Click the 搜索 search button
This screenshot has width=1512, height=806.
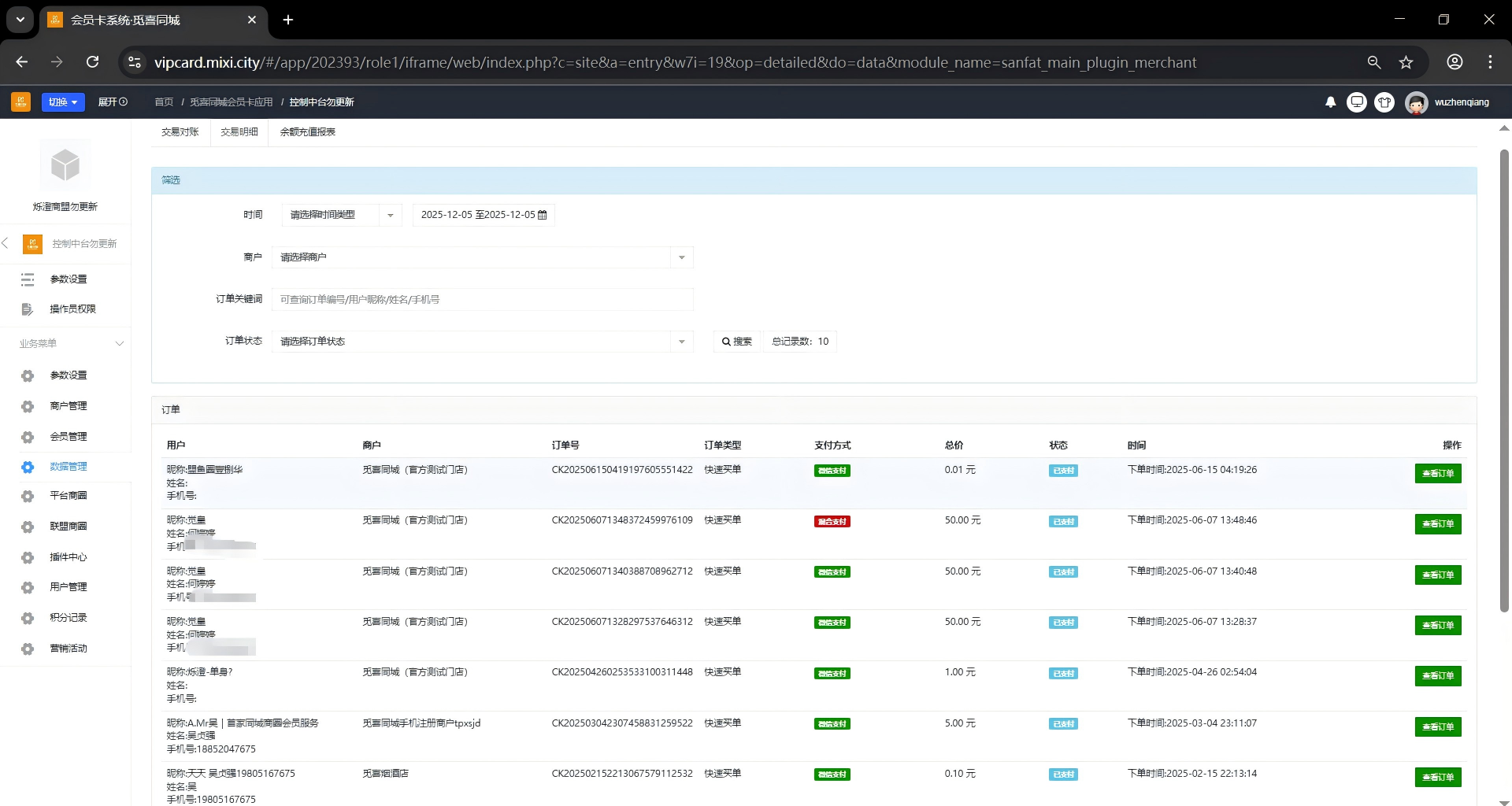(x=737, y=342)
